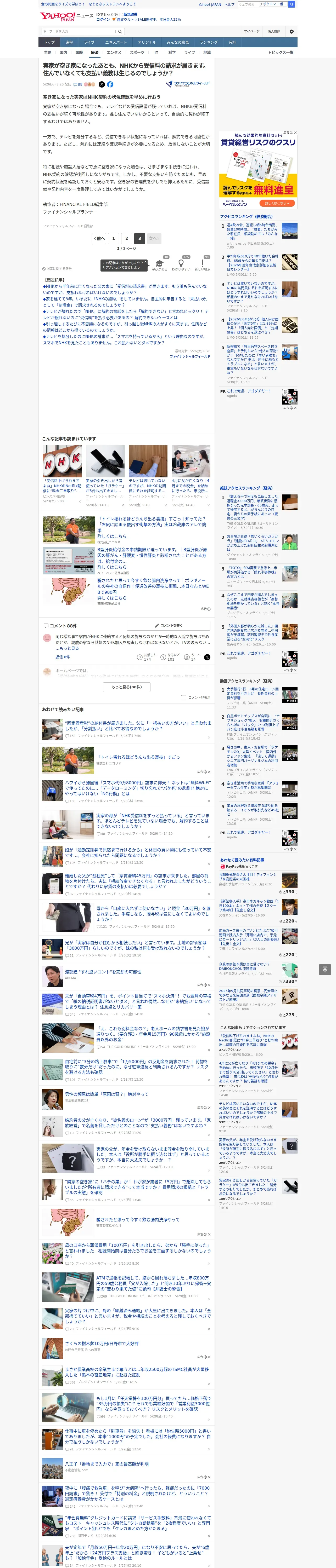The width and height of the screenshot is (336, 1568).
Task: Click the pink avatar of the first commenter
Action: click(x=47, y=638)
